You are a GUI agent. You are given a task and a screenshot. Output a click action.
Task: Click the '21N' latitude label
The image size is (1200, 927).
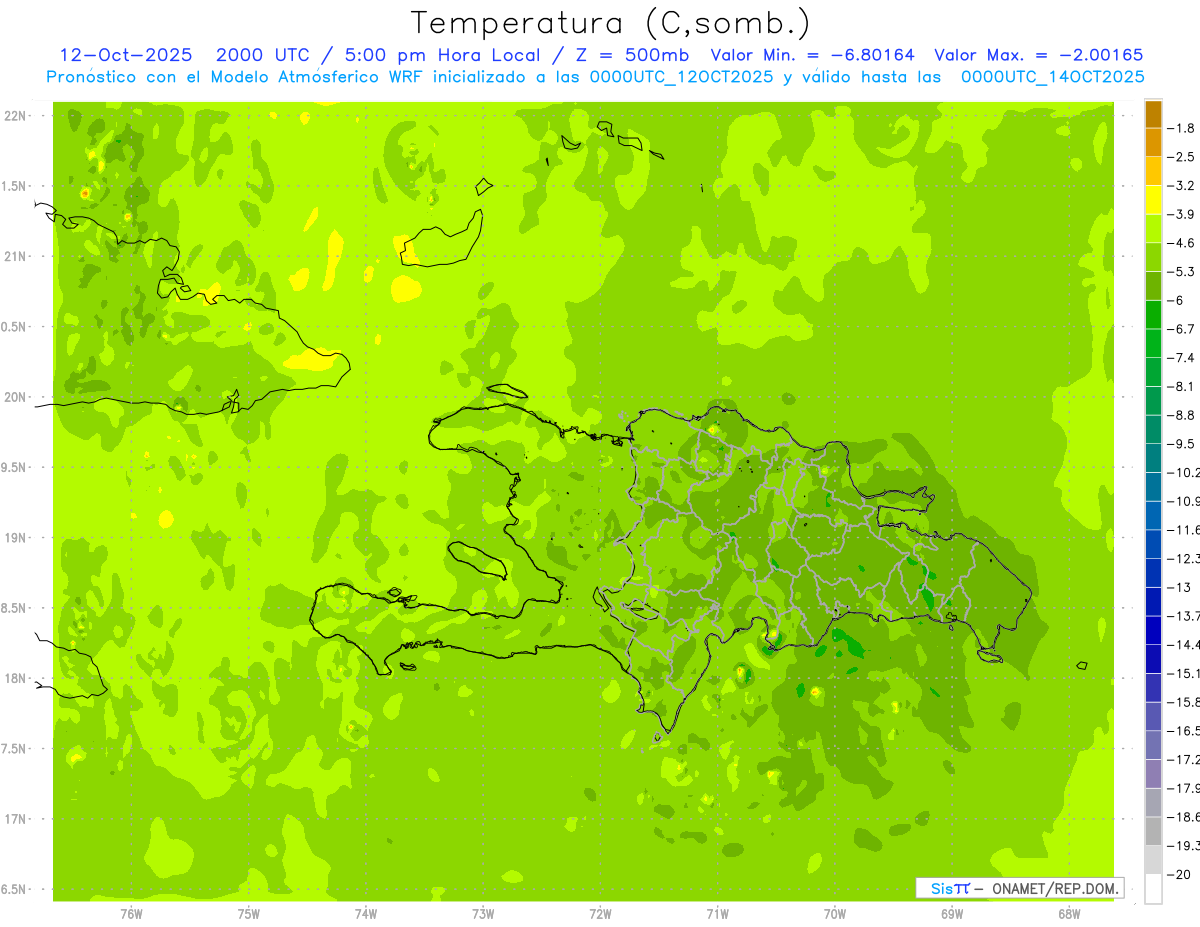click(x=14, y=256)
